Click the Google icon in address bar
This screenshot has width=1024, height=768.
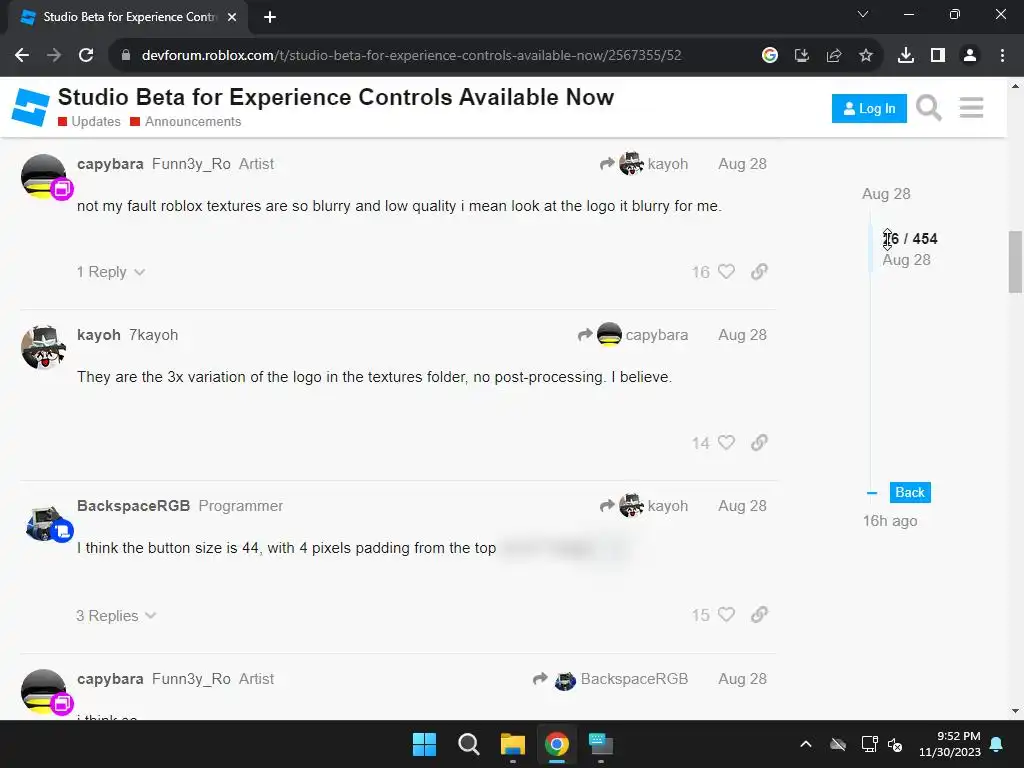tap(769, 56)
